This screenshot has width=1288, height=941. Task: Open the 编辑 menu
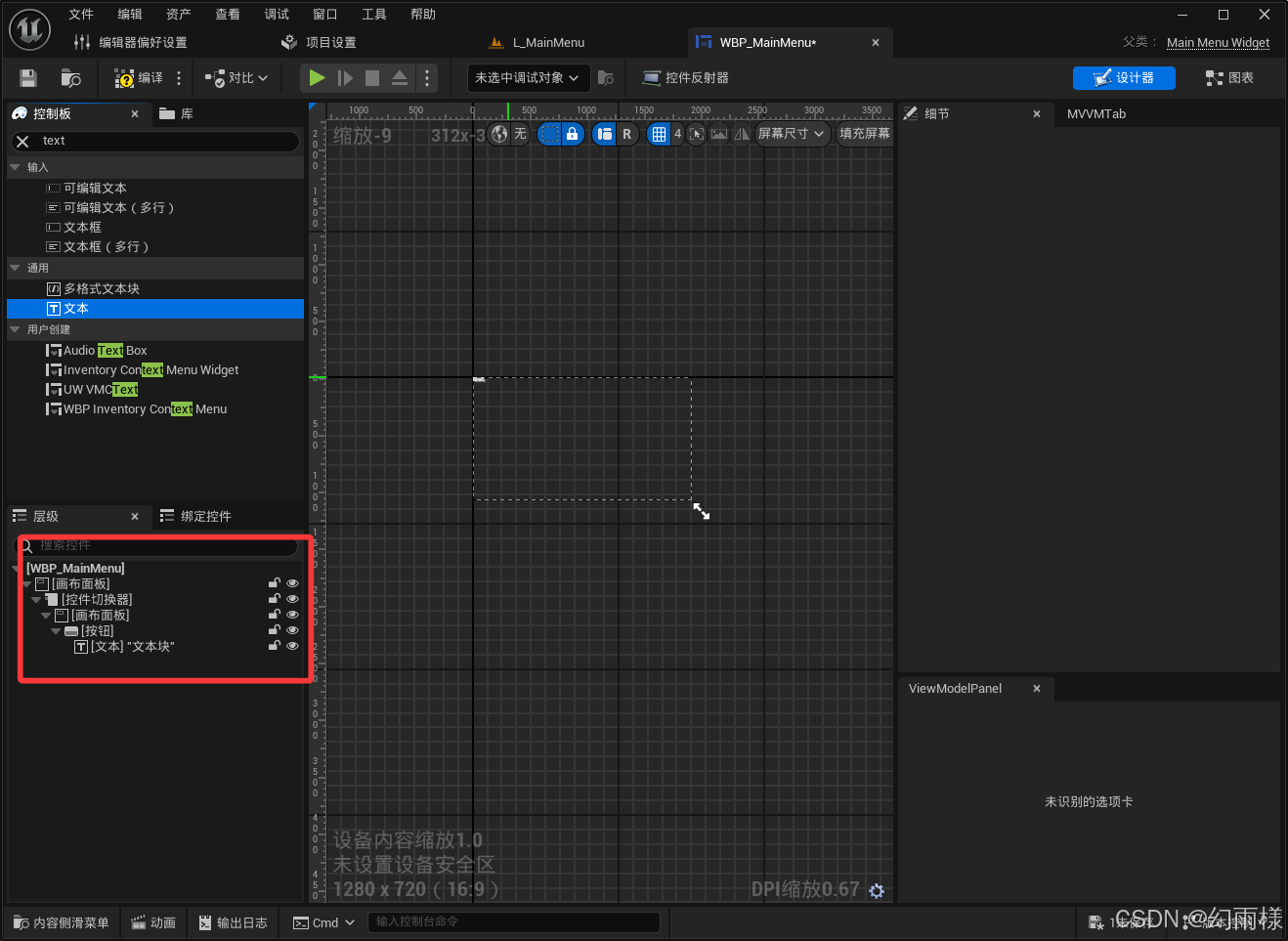click(130, 15)
